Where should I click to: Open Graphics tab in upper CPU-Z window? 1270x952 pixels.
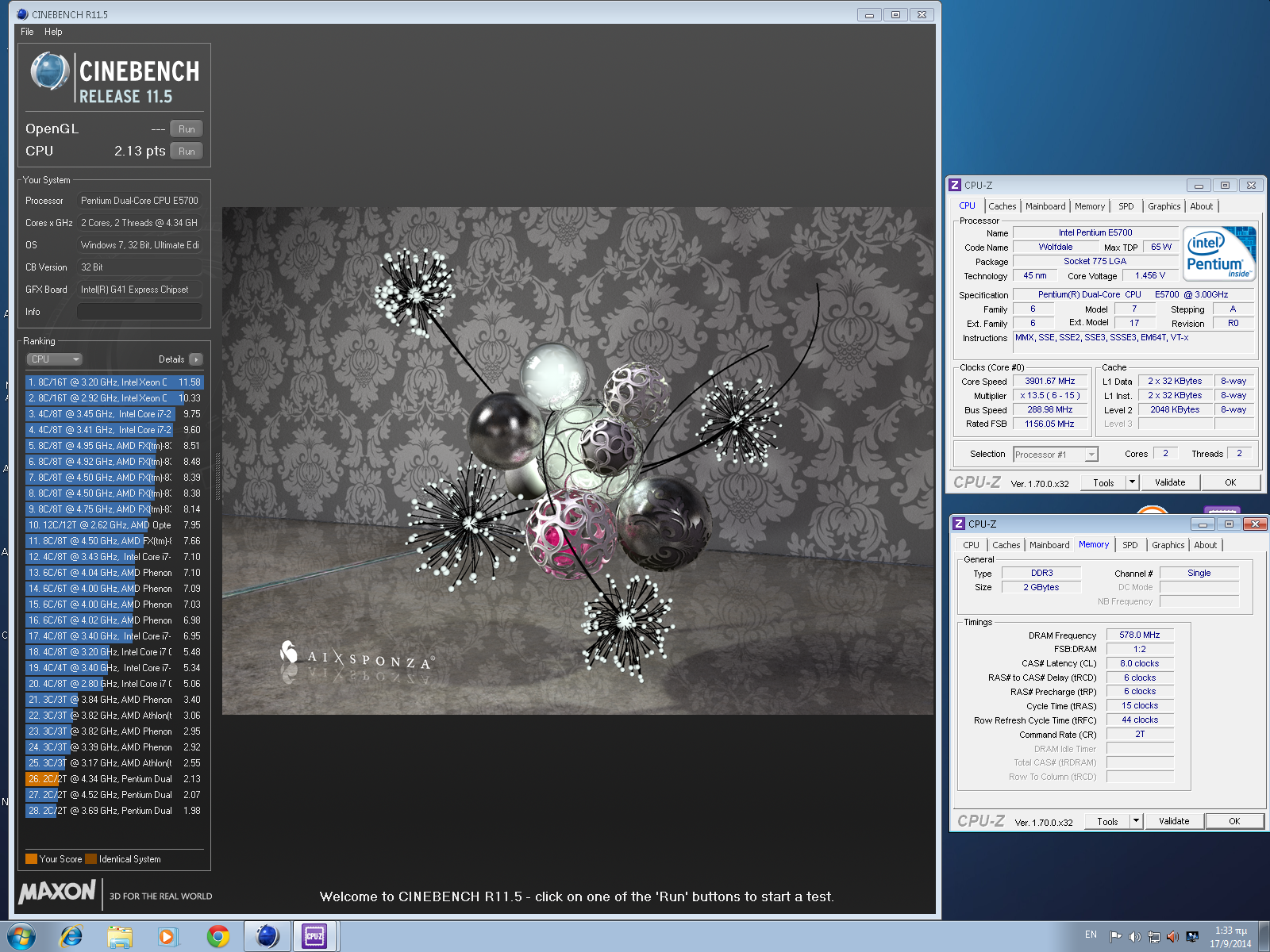(x=1164, y=206)
